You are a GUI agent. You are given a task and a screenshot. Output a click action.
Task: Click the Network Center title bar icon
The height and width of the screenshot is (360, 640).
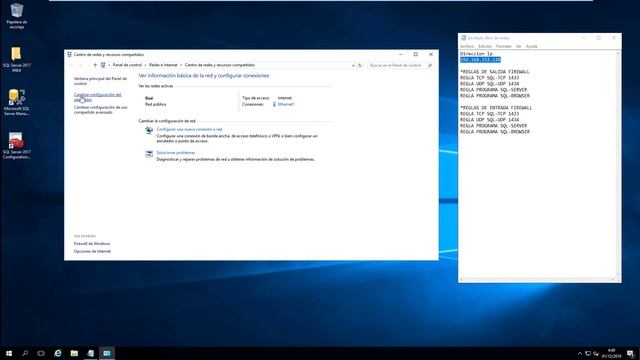pos(69,54)
